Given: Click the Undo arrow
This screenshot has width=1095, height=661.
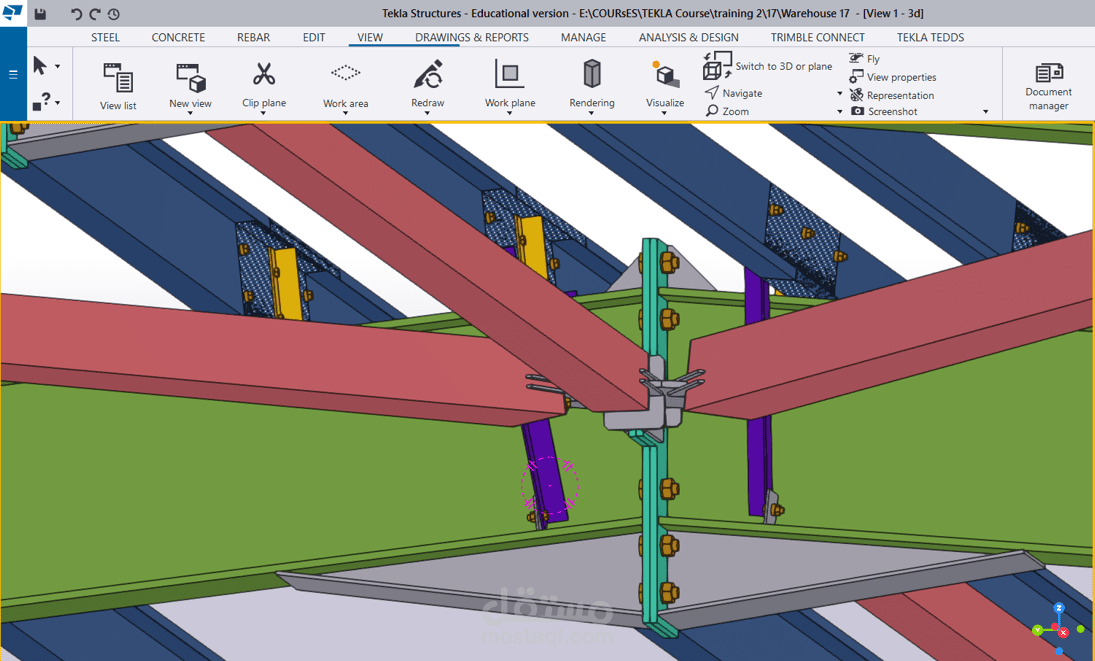Looking at the screenshot, I should (76, 14).
